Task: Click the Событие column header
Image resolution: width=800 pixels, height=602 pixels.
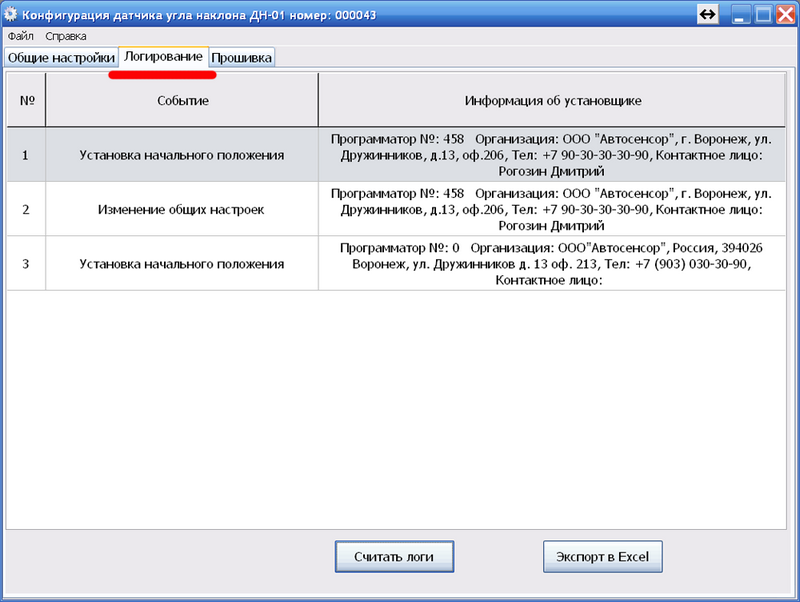Action: pos(182,100)
